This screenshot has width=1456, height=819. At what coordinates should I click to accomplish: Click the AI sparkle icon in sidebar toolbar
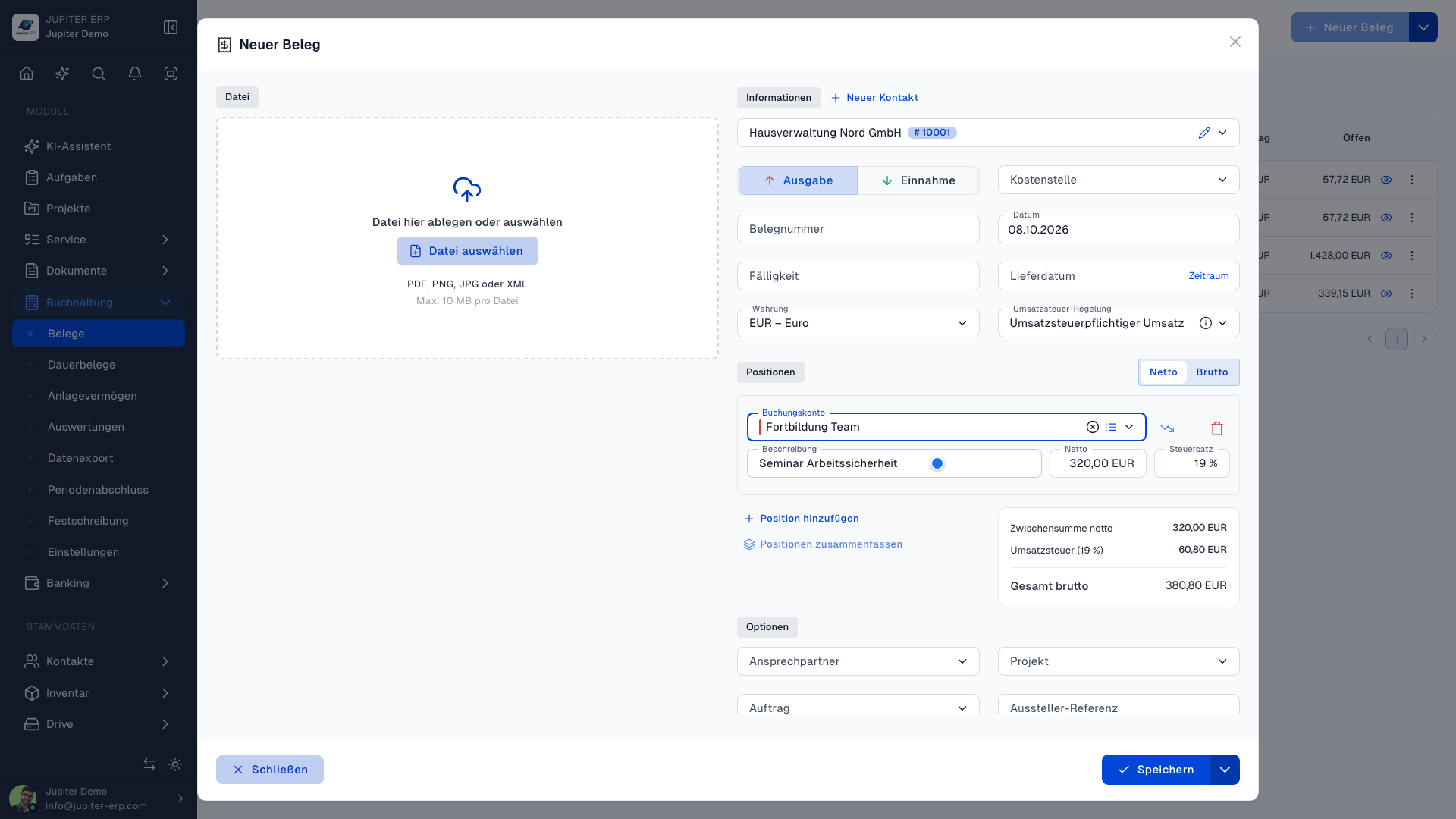point(62,74)
